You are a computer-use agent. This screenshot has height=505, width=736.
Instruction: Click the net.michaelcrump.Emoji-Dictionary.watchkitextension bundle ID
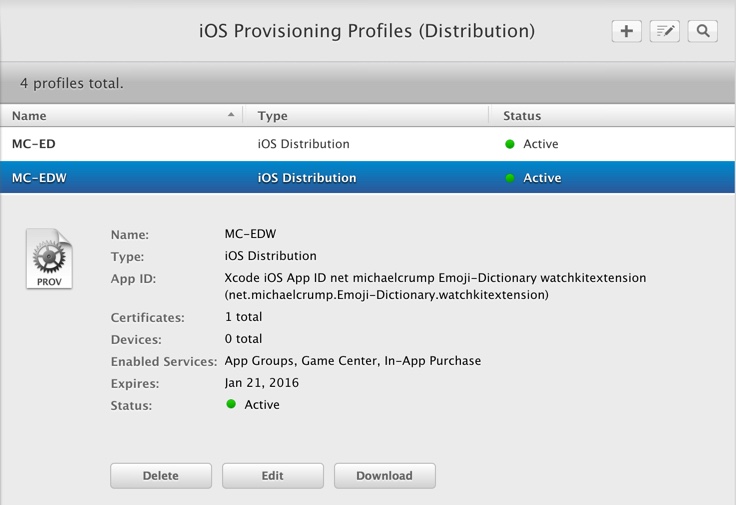(x=386, y=295)
